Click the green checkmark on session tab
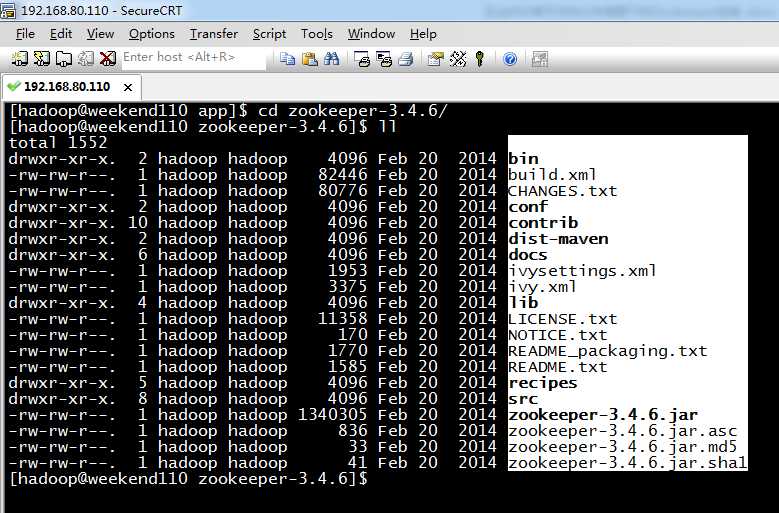The image size is (779, 513). [14, 86]
